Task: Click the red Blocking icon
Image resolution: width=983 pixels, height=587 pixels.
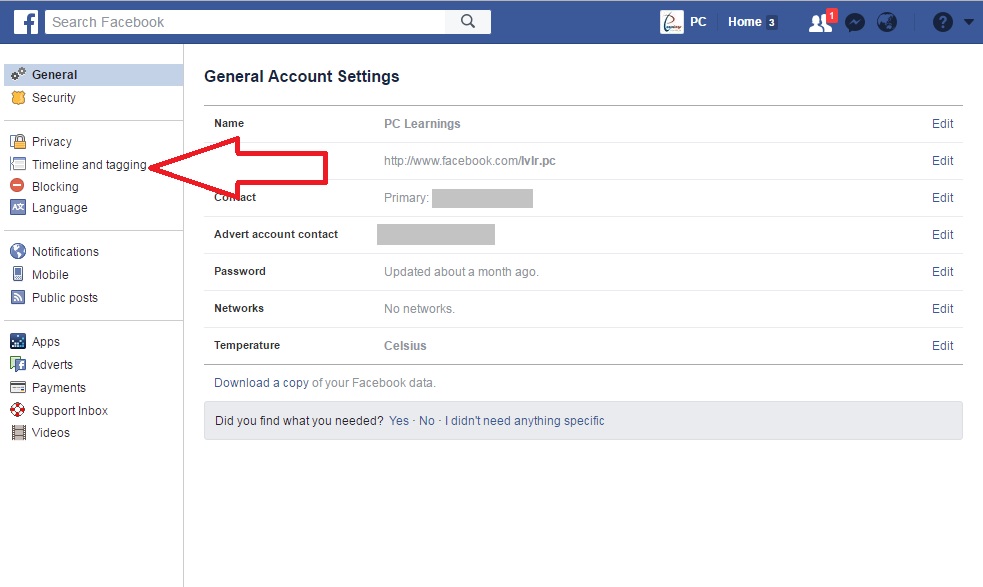Action: [x=18, y=186]
